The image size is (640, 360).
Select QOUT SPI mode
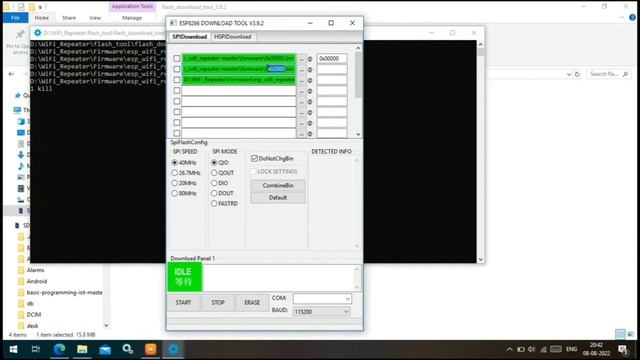coord(214,173)
